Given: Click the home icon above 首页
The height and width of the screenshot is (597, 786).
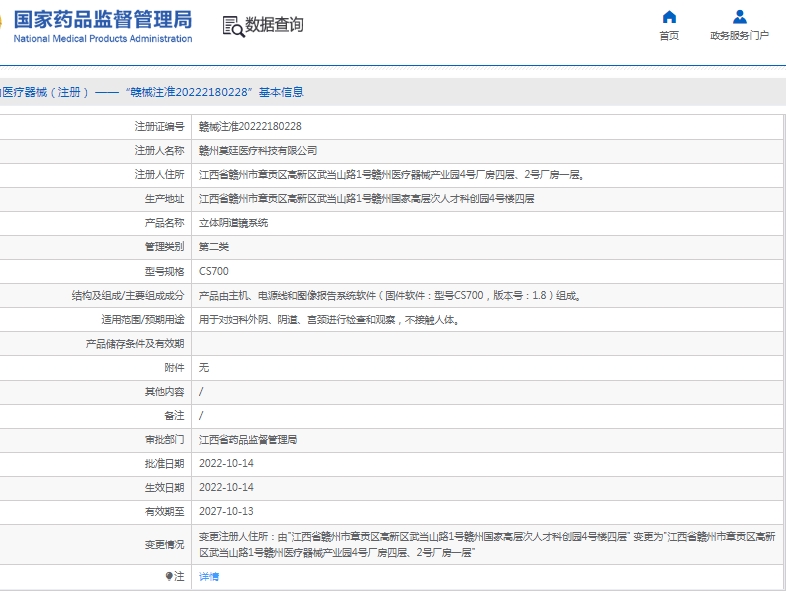Looking at the screenshot, I should tap(669, 17).
